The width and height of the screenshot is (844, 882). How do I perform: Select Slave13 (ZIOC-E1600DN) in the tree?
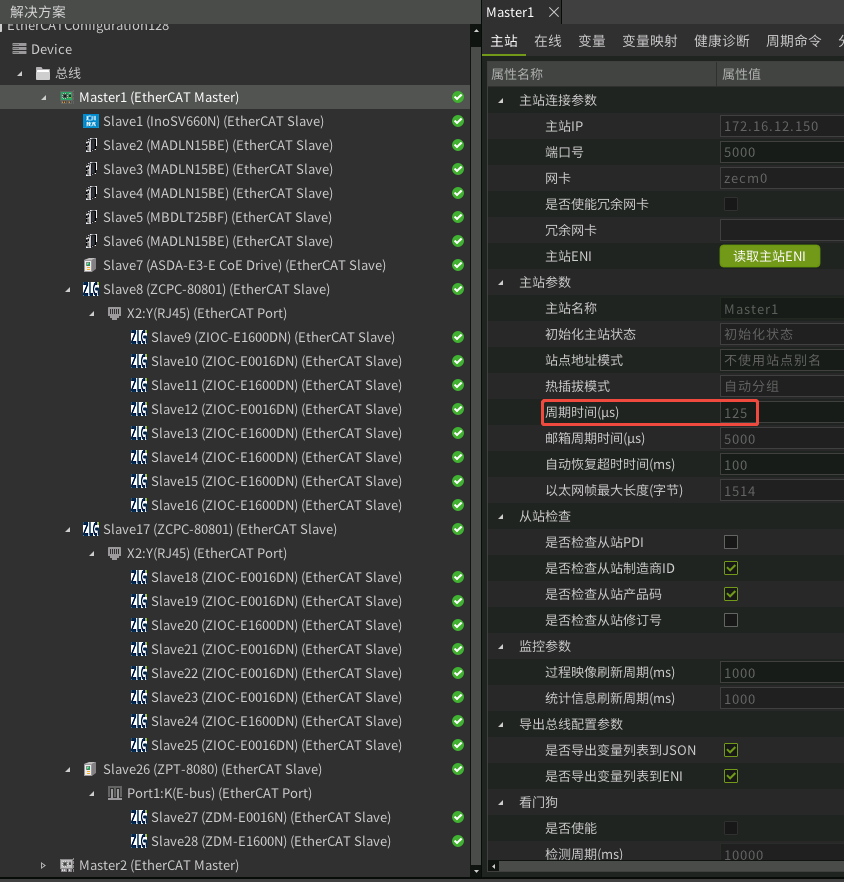pos(276,433)
